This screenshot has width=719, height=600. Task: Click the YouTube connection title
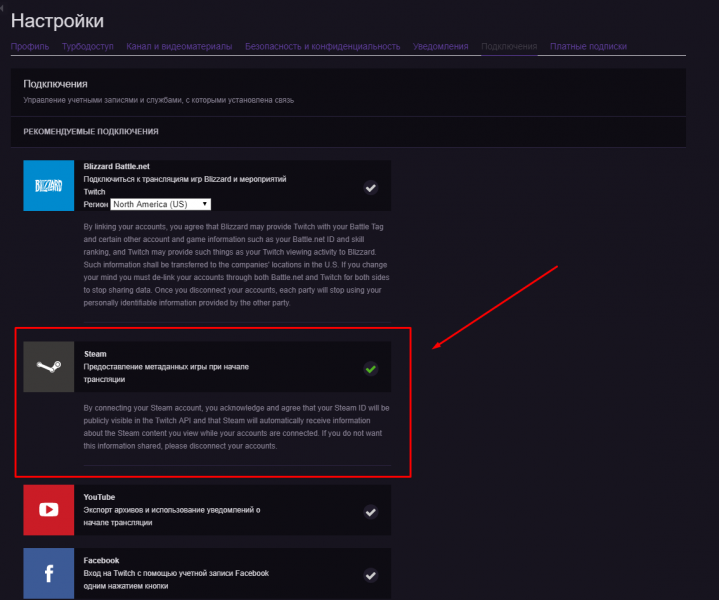click(x=99, y=497)
